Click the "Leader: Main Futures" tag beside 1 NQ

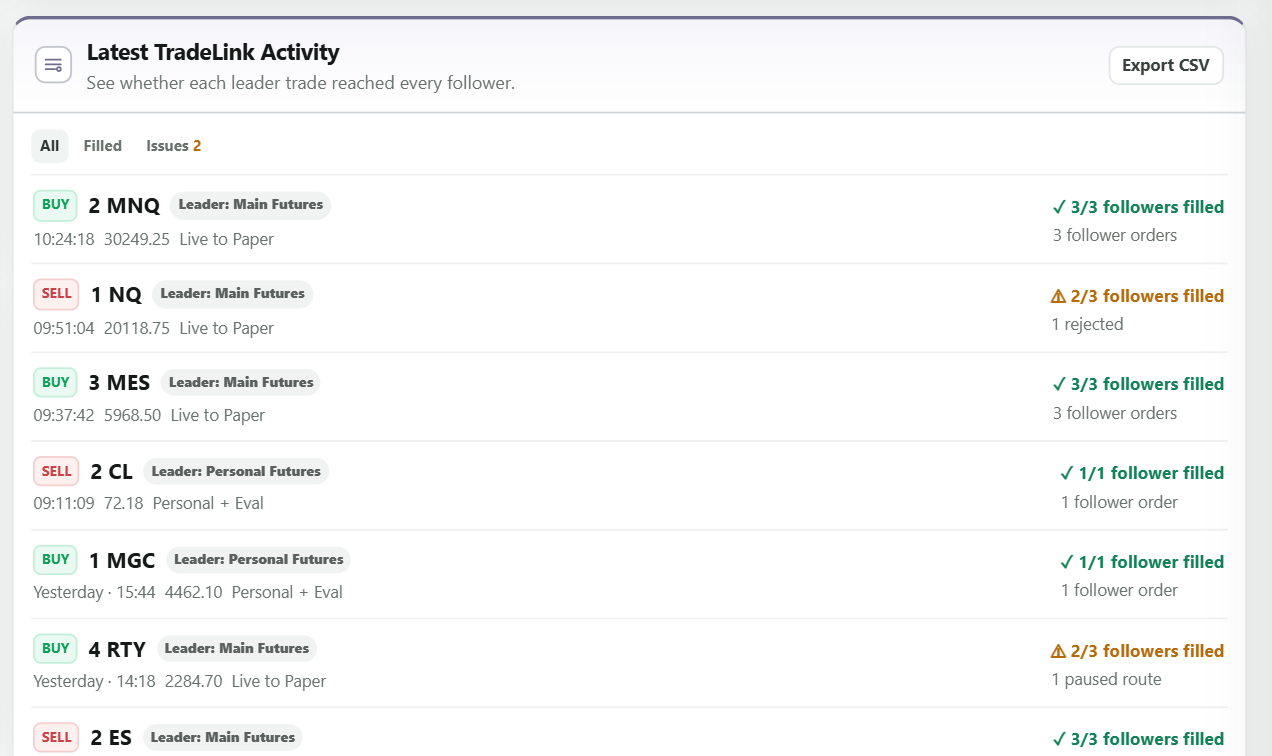(x=232, y=294)
